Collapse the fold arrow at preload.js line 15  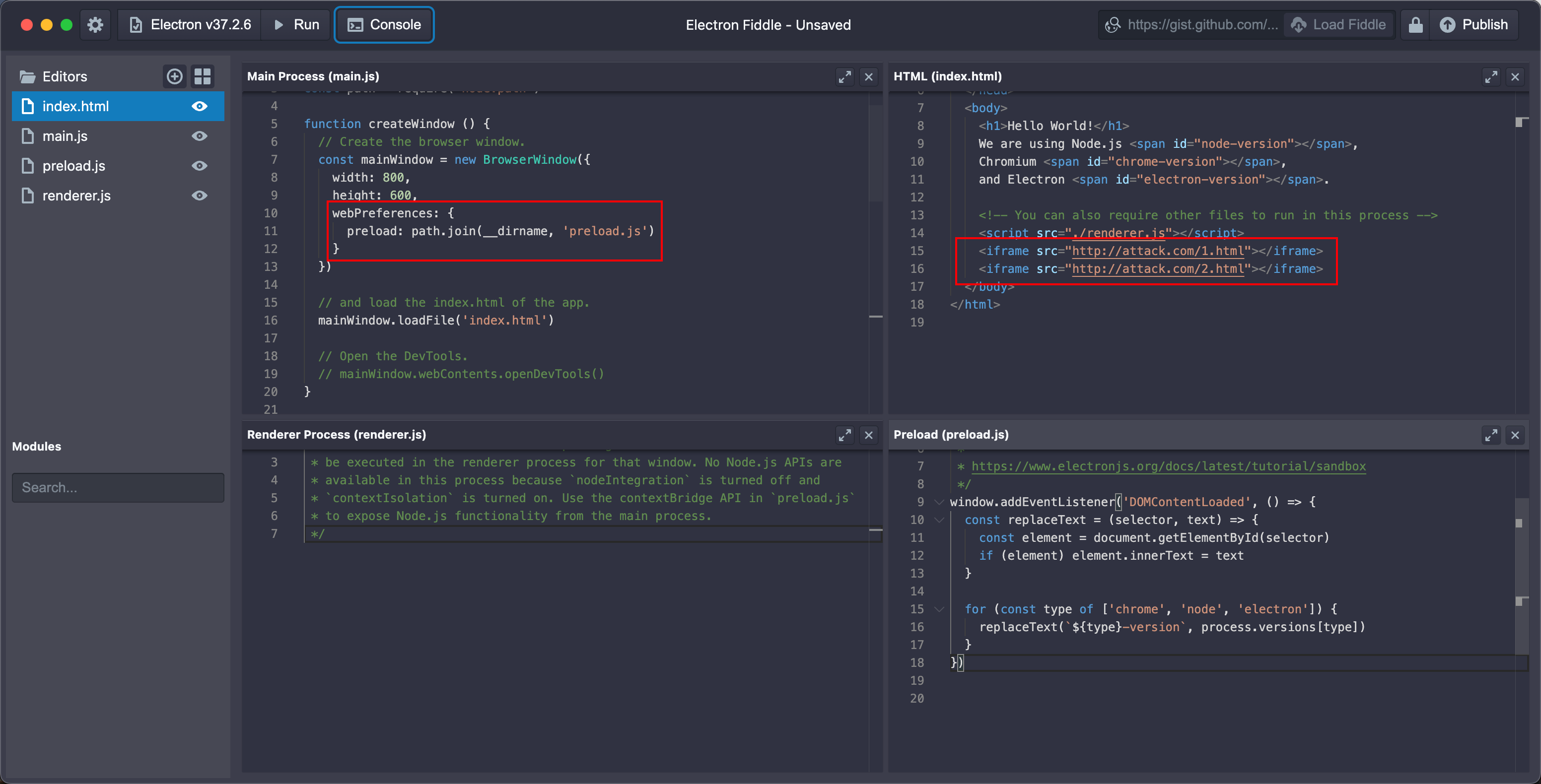coord(939,609)
